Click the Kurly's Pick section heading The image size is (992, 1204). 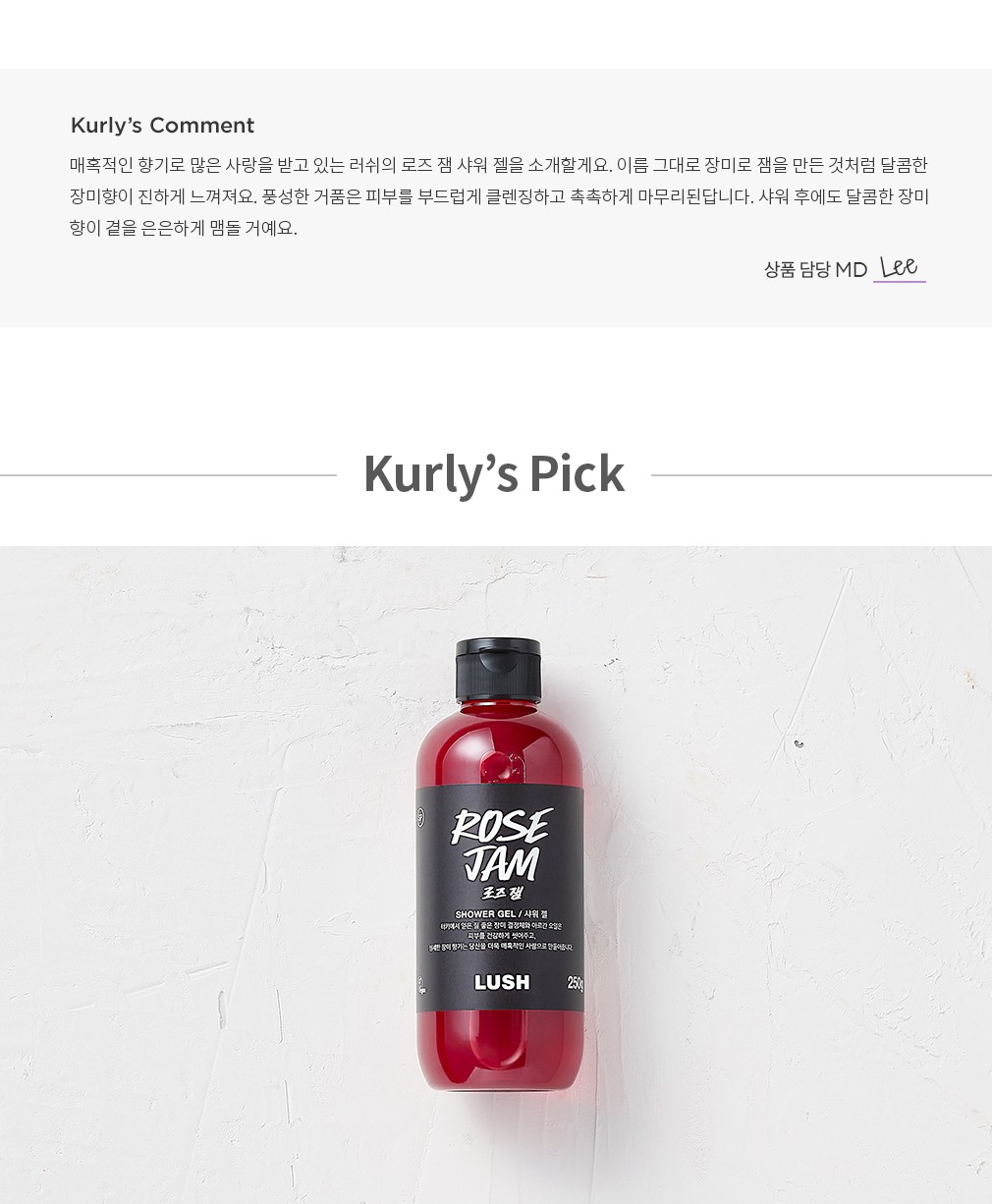pyautogui.click(x=494, y=474)
